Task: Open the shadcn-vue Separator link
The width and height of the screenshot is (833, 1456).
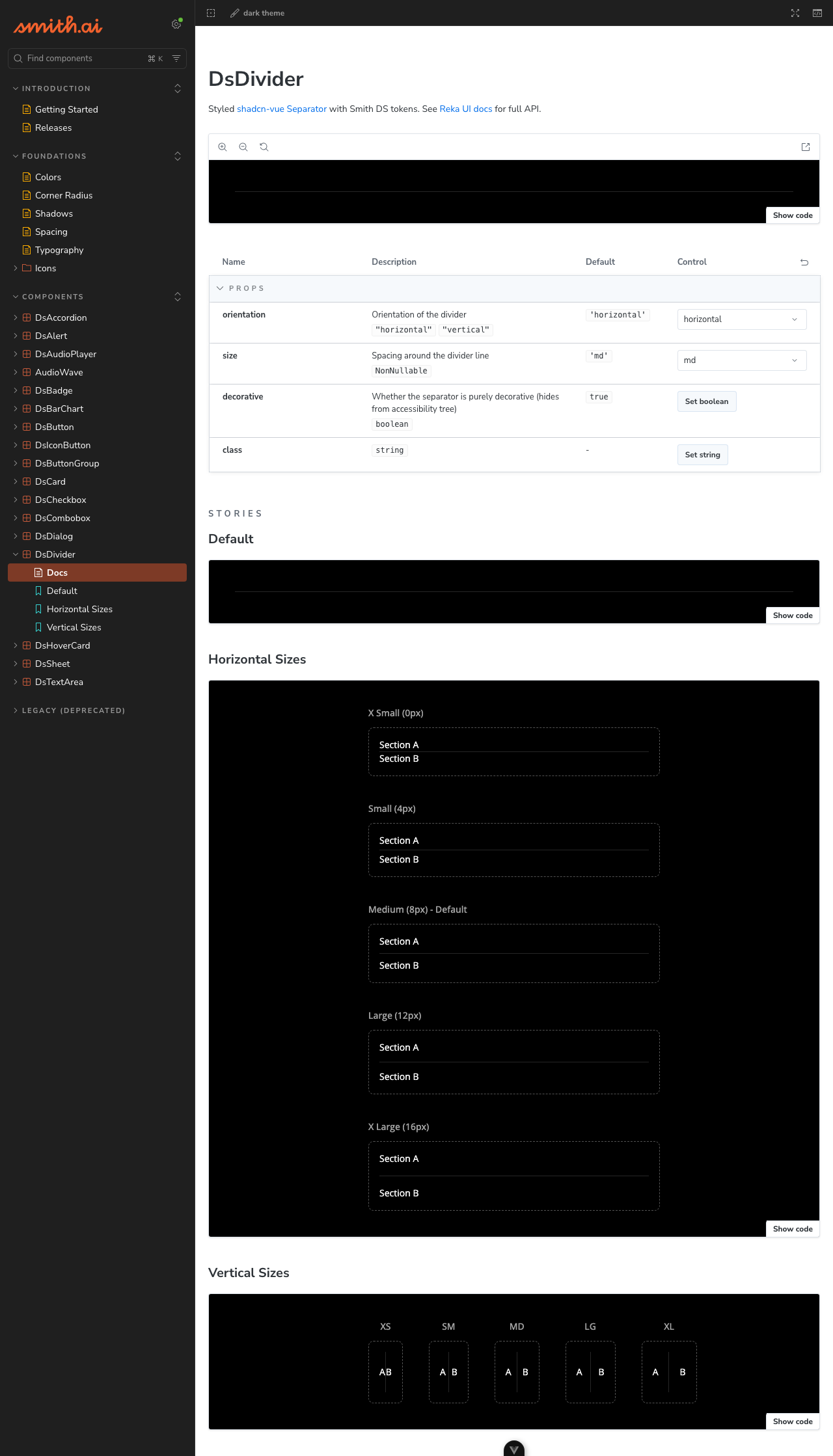Action: click(x=282, y=109)
